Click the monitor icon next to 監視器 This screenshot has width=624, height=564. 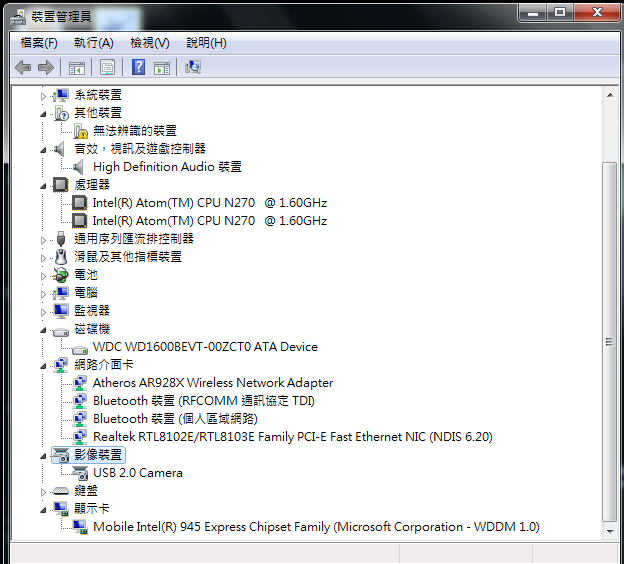click(x=61, y=311)
